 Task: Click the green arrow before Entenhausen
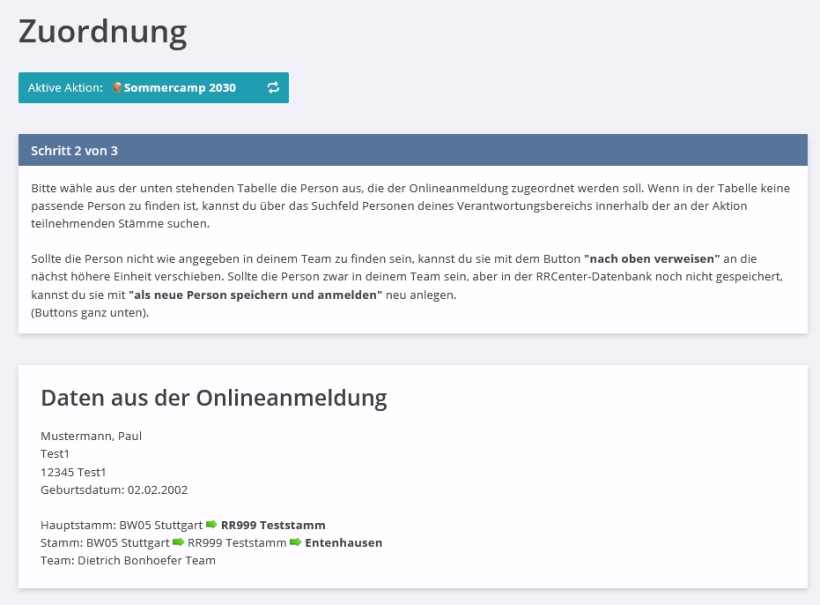coord(295,543)
